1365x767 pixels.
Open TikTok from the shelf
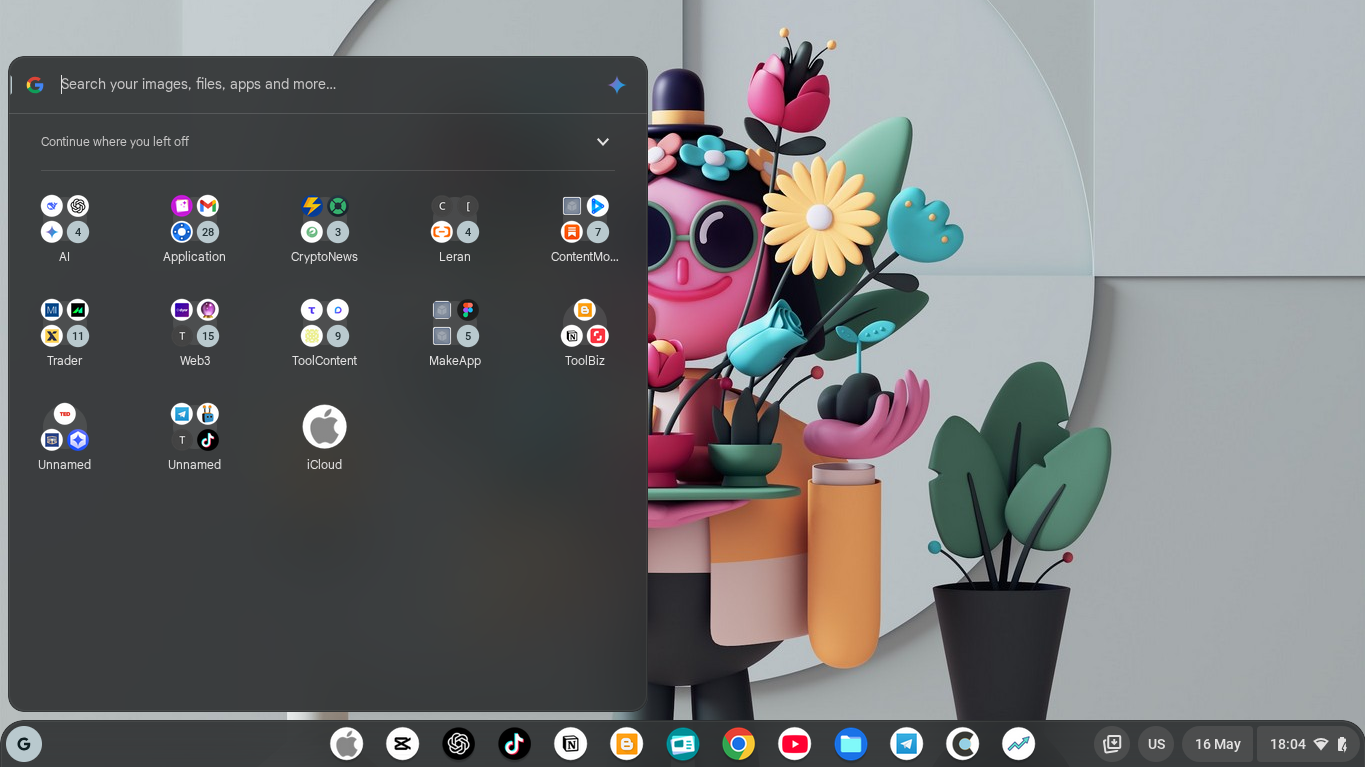click(515, 744)
